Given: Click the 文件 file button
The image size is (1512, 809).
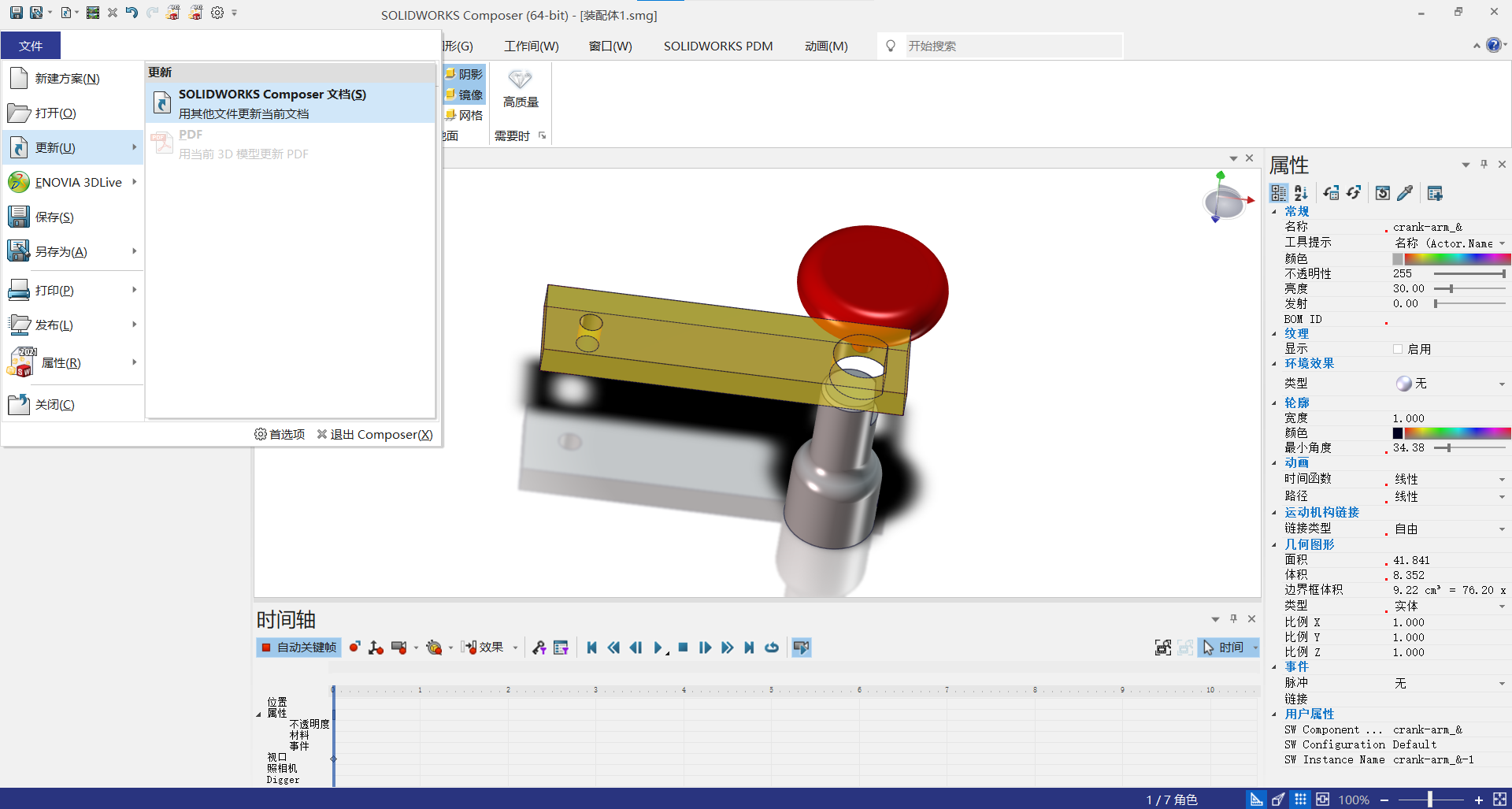Looking at the screenshot, I should [31, 46].
